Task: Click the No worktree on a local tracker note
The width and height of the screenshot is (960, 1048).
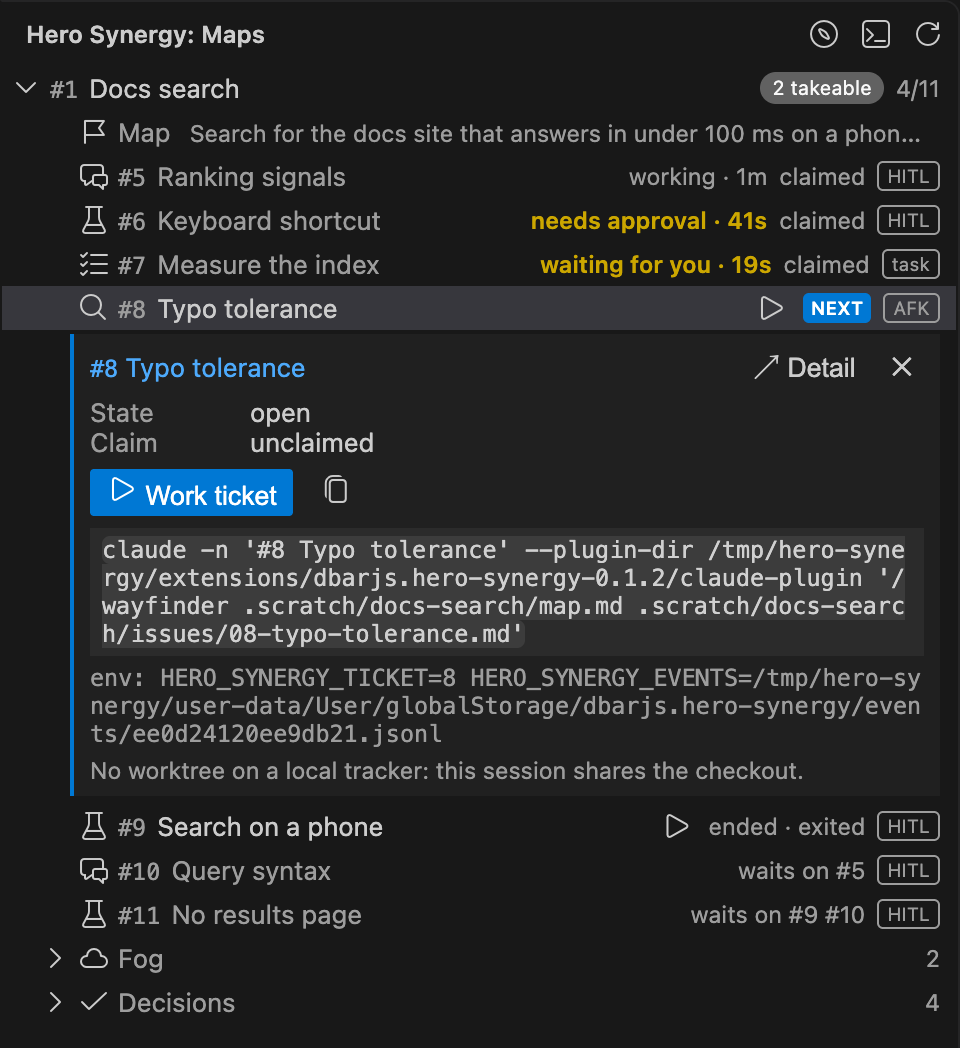Action: (447, 771)
